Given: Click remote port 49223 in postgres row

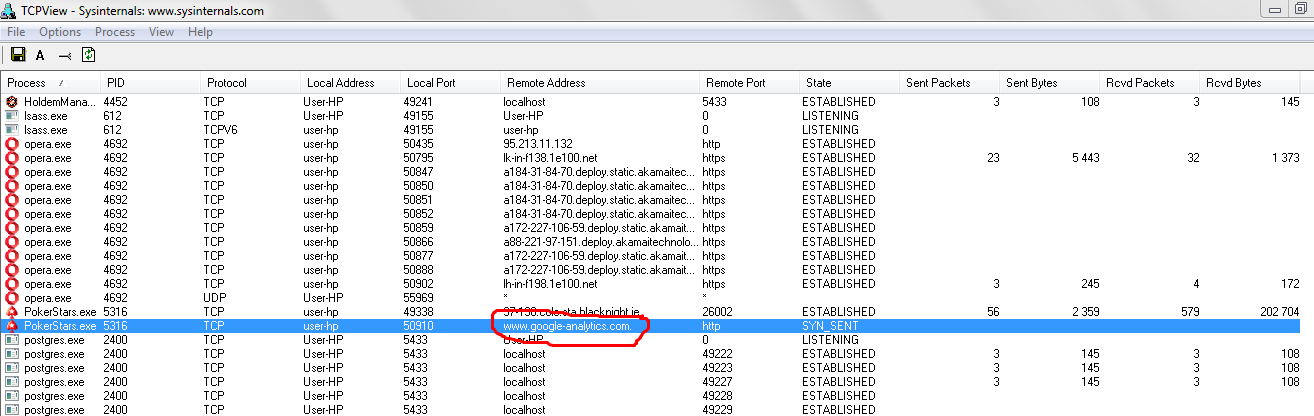Looking at the screenshot, I should (x=718, y=368).
